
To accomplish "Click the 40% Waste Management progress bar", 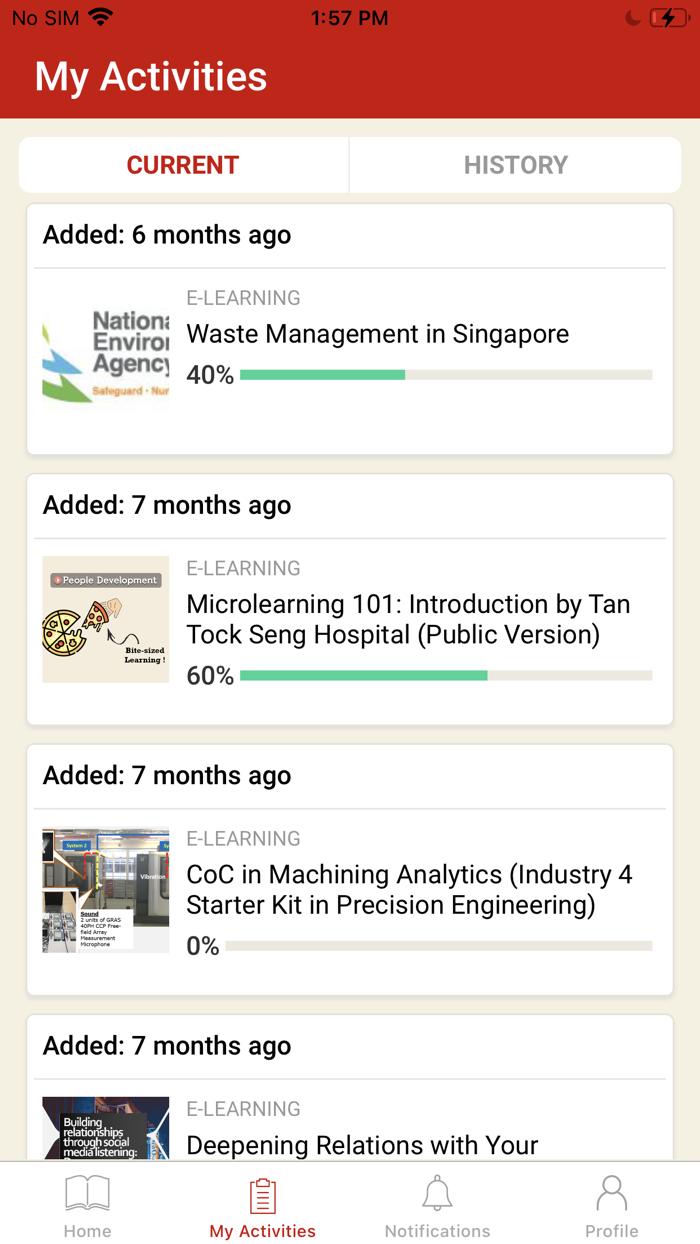I will (x=446, y=375).
